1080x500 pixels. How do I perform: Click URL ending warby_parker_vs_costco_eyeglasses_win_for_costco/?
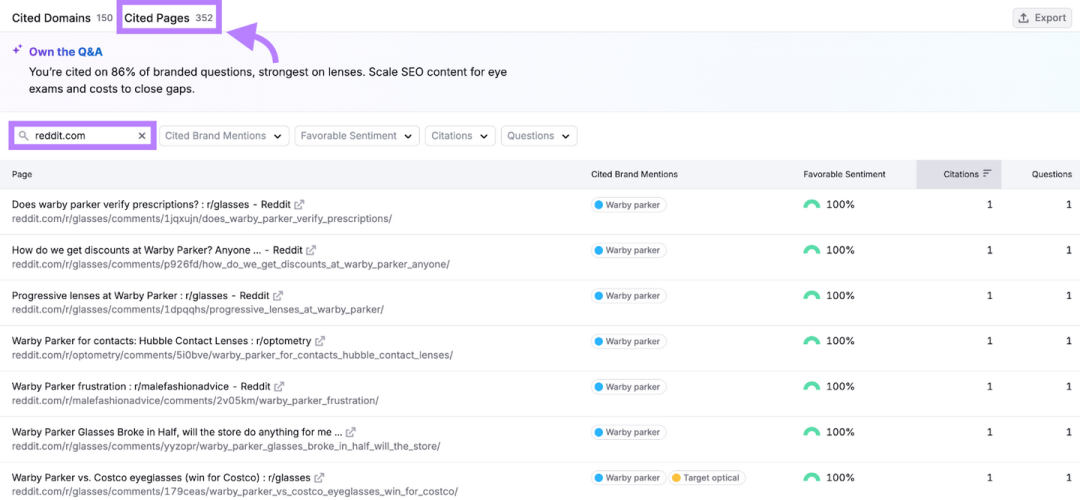[235, 491]
